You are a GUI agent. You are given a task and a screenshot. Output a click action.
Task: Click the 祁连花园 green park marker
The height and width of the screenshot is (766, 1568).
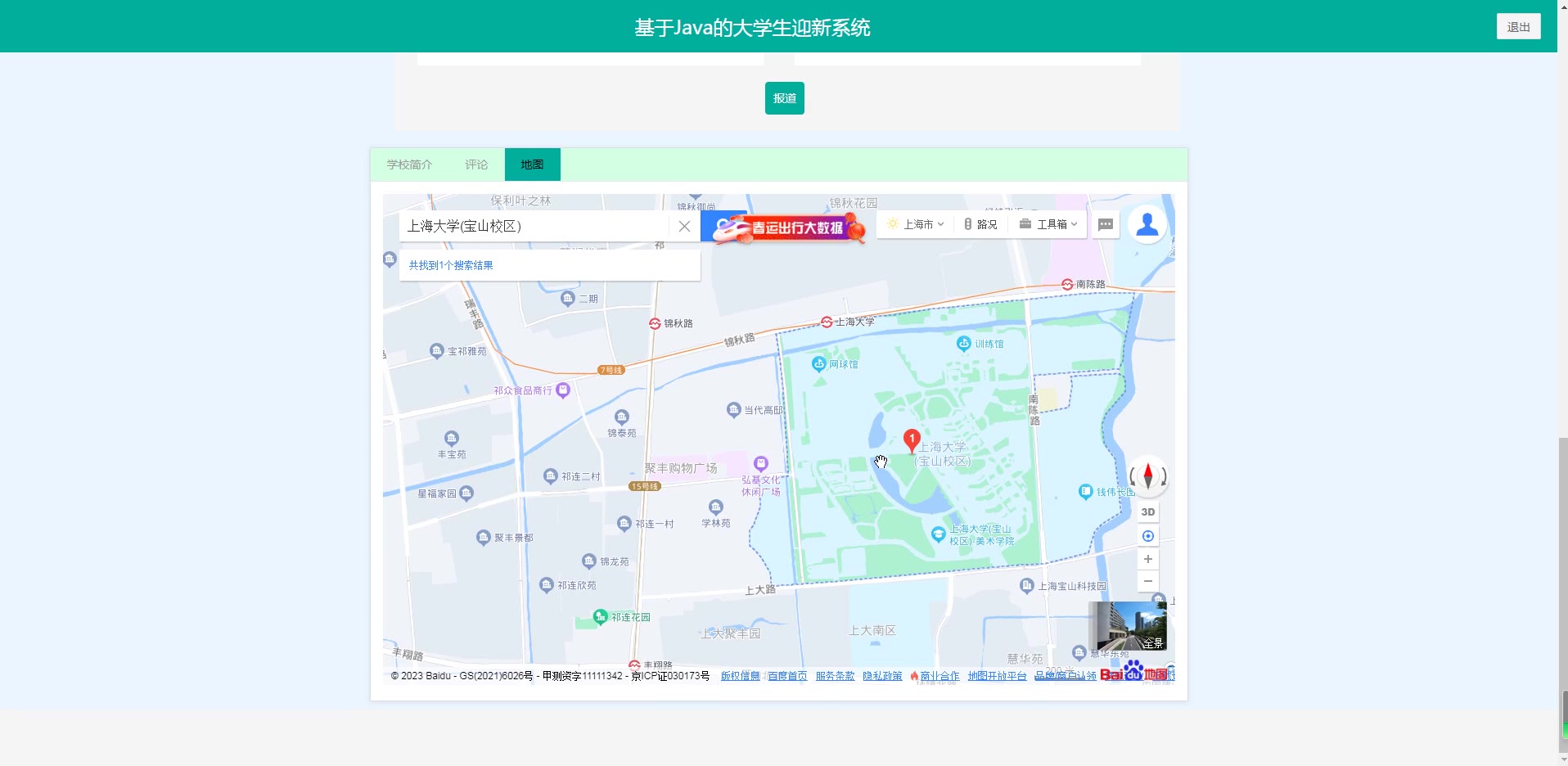pos(601,616)
